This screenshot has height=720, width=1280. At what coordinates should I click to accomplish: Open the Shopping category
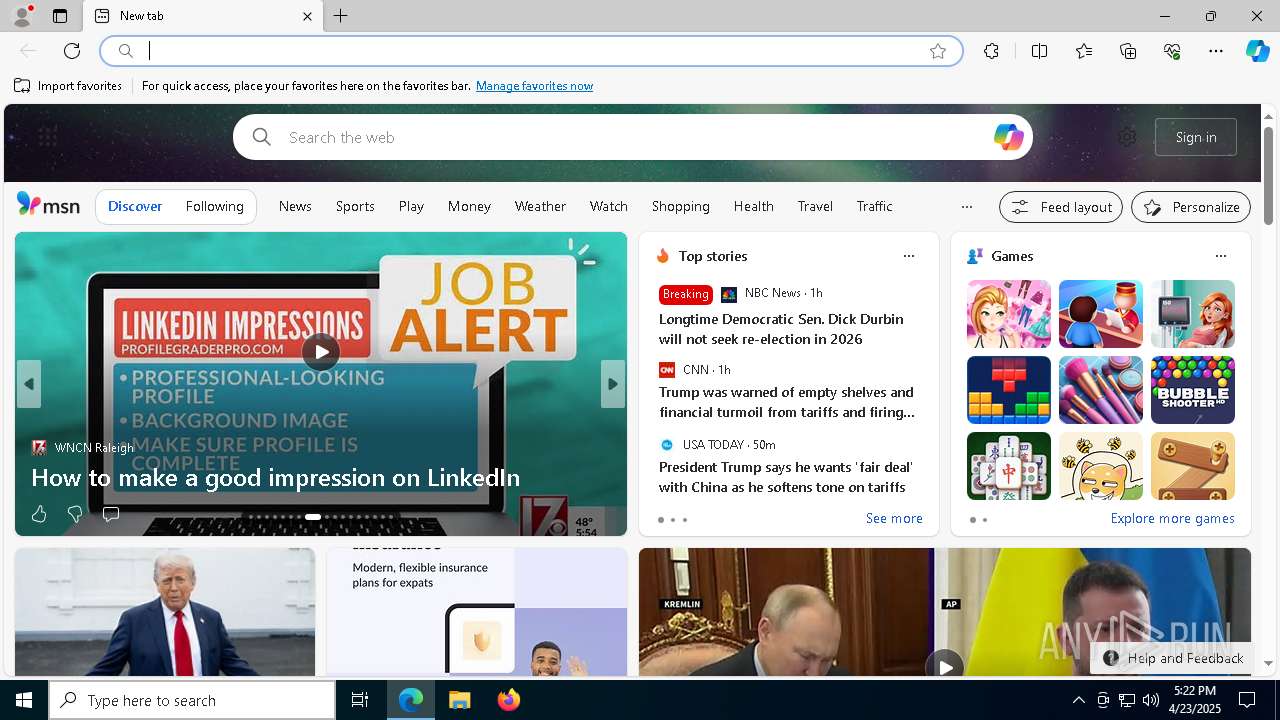tap(681, 206)
